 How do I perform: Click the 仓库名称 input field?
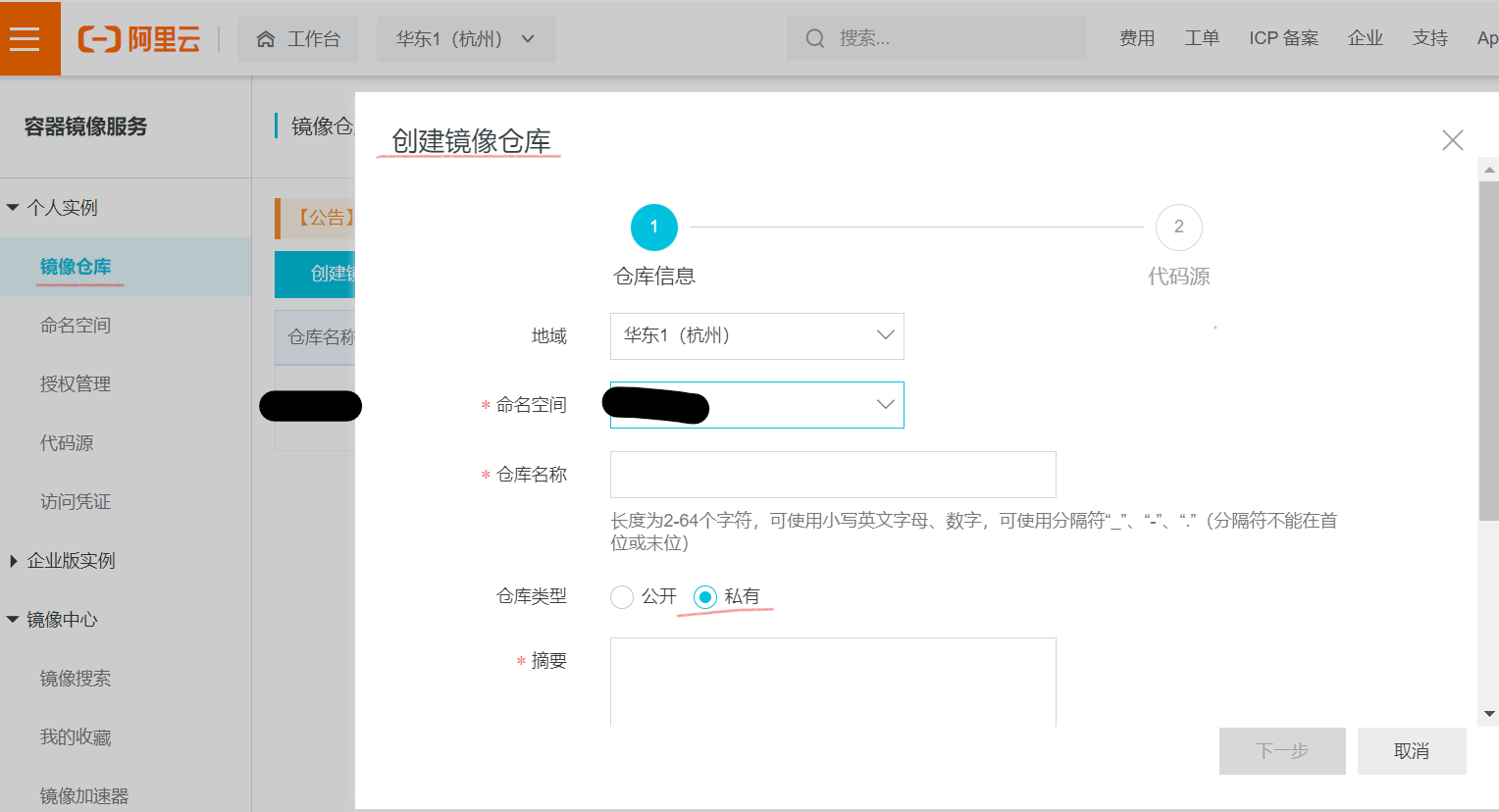click(832, 475)
